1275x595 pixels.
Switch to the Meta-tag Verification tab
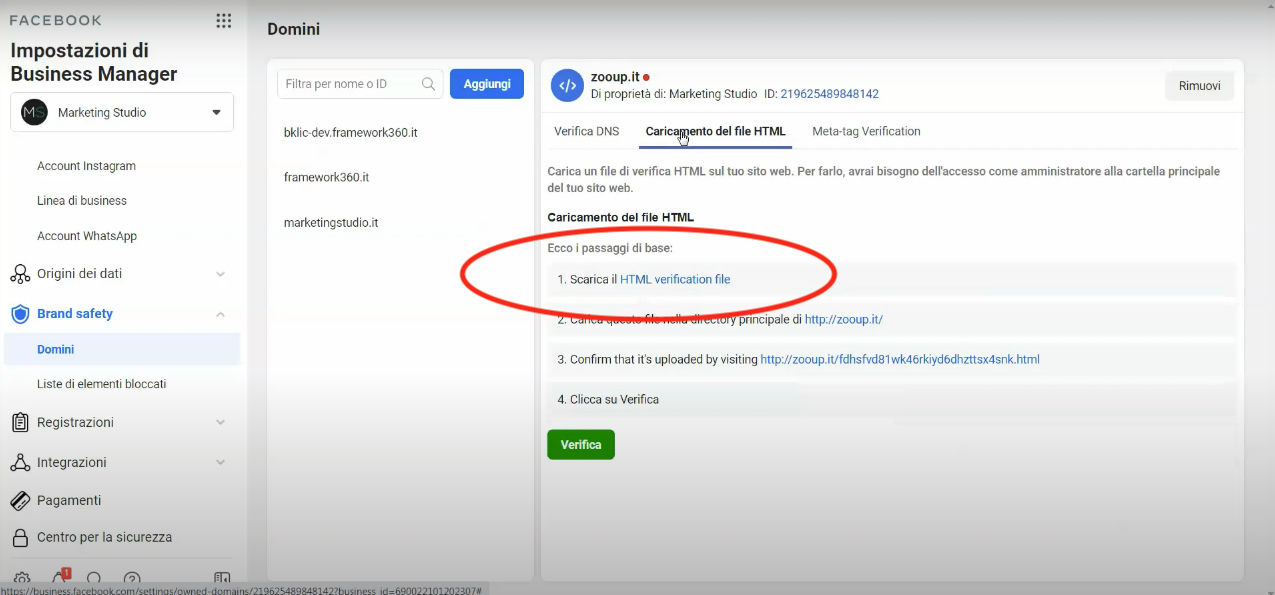866,131
